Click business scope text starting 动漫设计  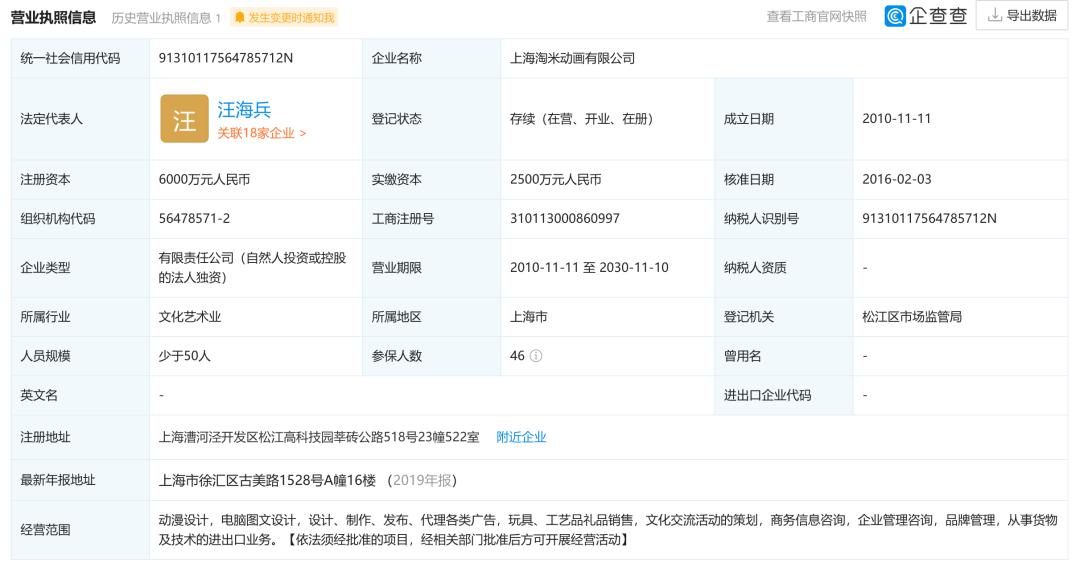(608, 530)
